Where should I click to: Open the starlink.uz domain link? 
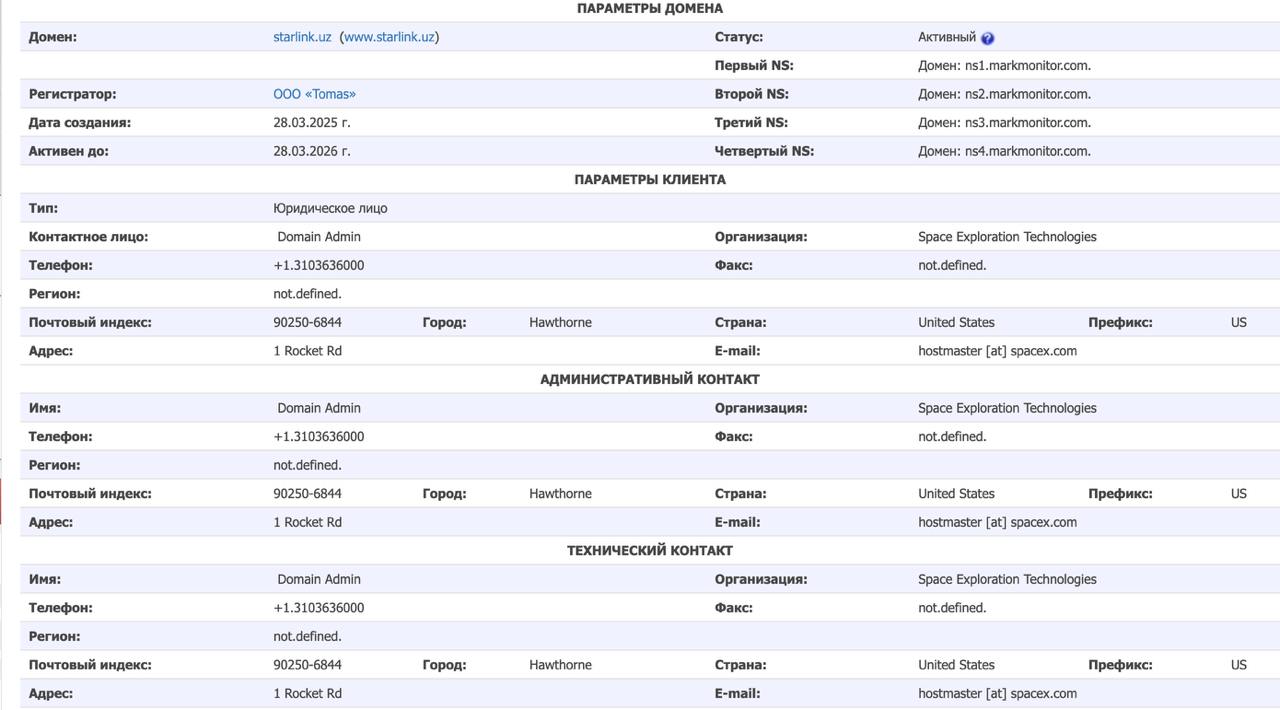pos(302,37)
